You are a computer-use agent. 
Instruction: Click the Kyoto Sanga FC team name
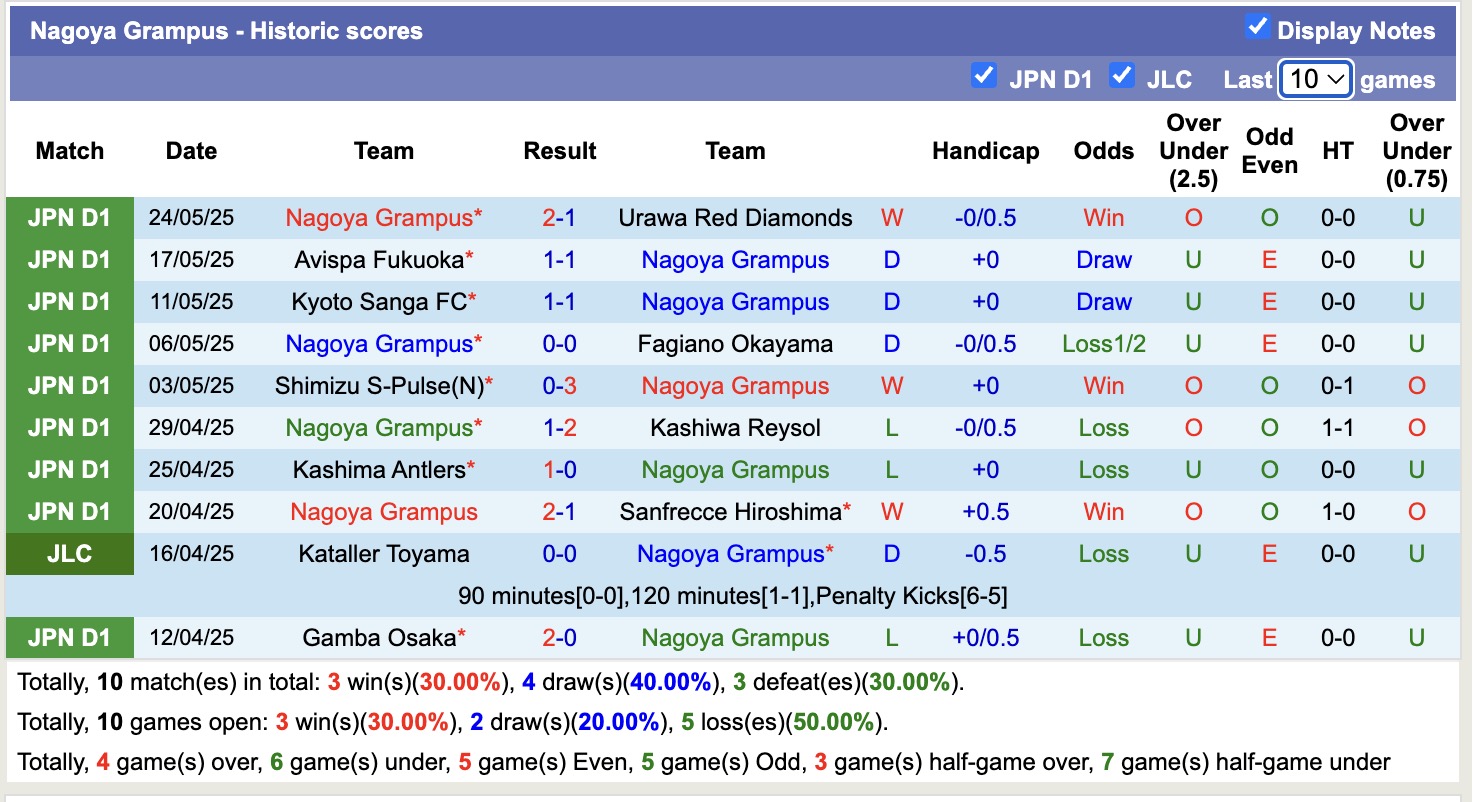click(x=379, y=302)
